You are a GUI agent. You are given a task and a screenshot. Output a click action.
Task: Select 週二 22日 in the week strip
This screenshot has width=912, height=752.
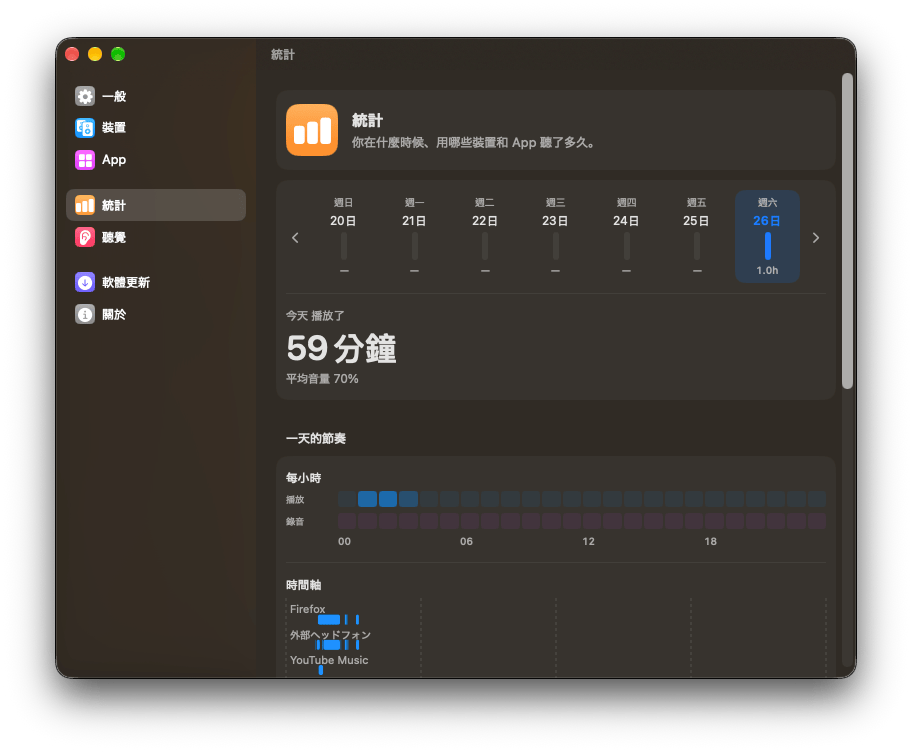(x=484, y=236)
